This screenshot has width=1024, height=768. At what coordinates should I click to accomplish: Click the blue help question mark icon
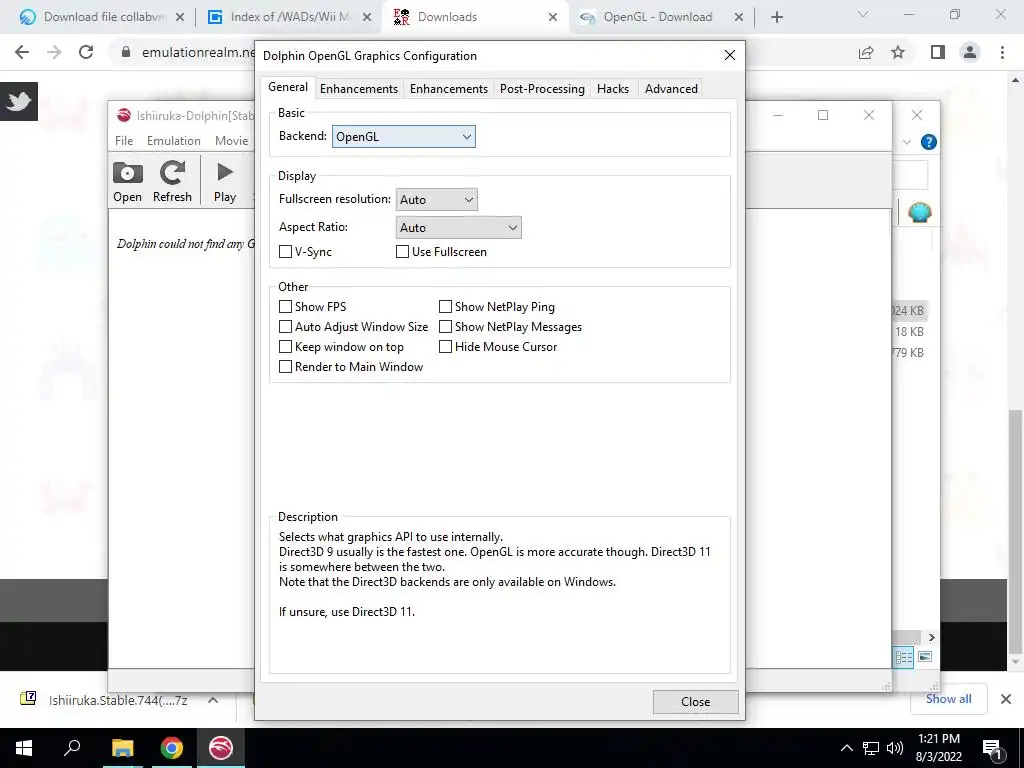point(928,142)
